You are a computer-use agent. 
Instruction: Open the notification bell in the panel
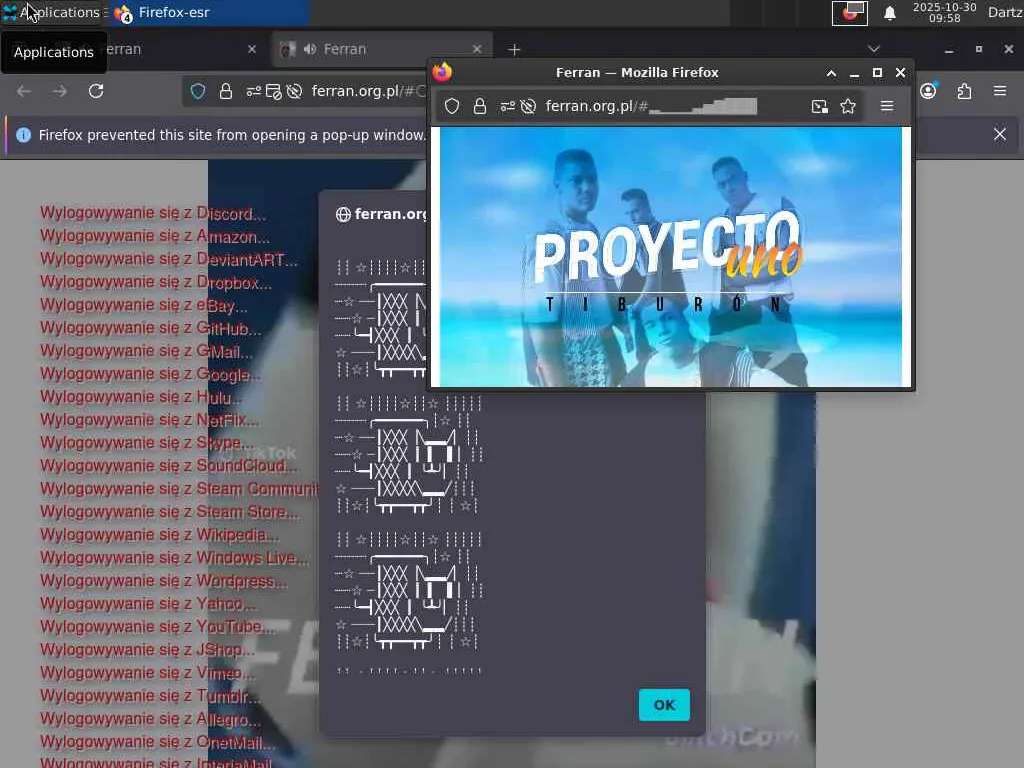[x=889, y=13]
